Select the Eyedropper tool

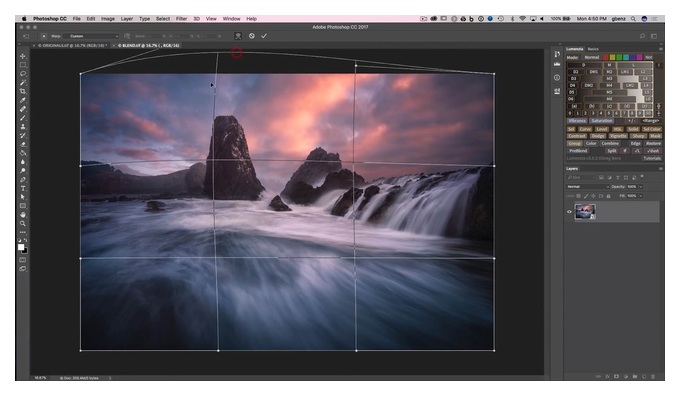point(23,100)
